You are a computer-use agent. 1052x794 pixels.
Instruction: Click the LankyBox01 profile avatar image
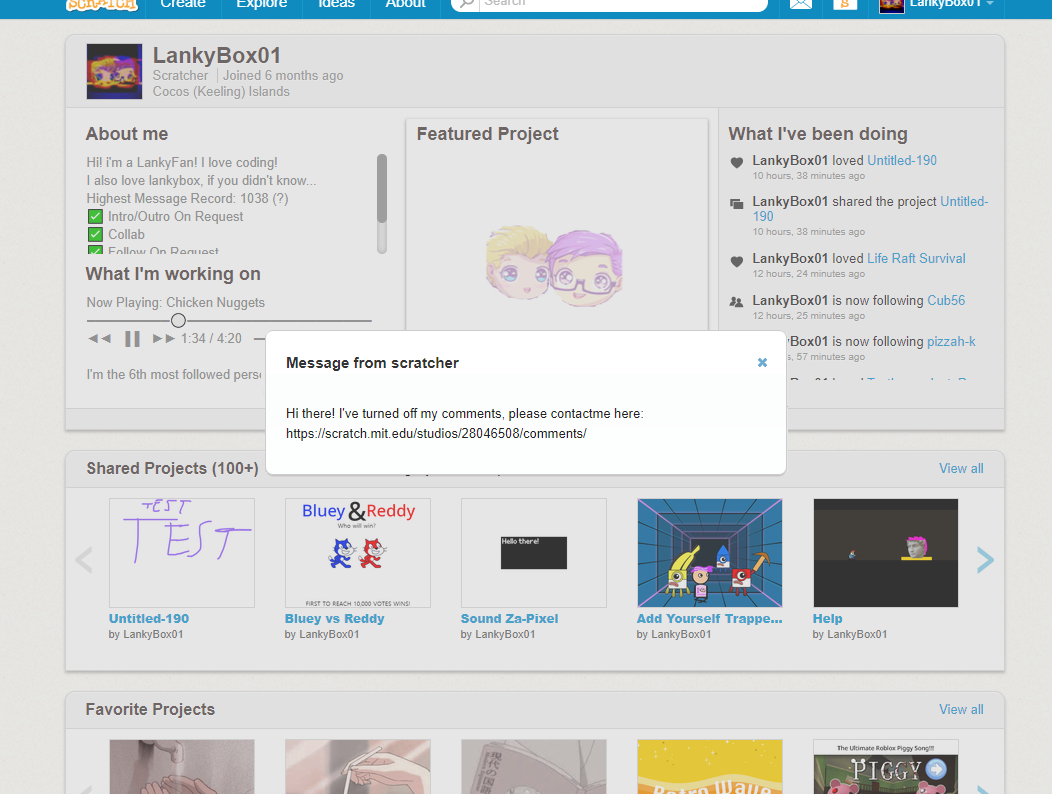point(114,72)
